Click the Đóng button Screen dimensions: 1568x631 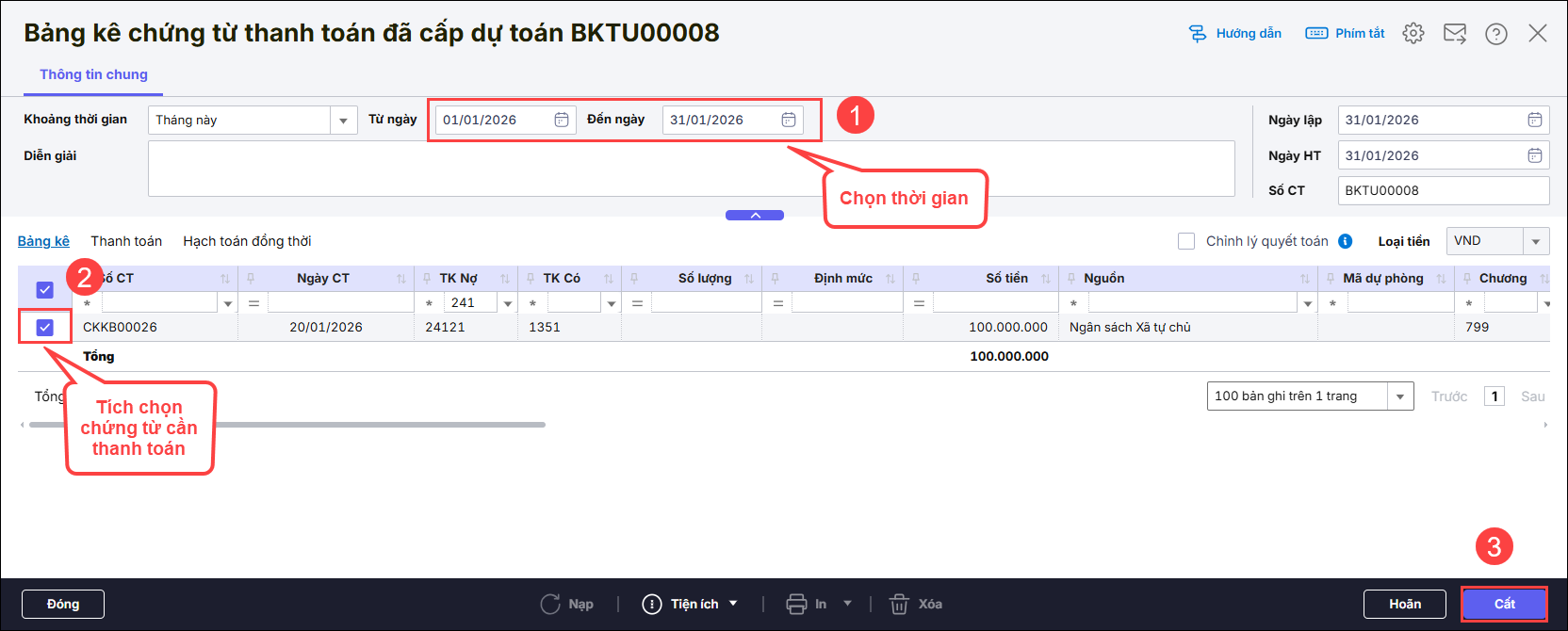coord(63,604)
